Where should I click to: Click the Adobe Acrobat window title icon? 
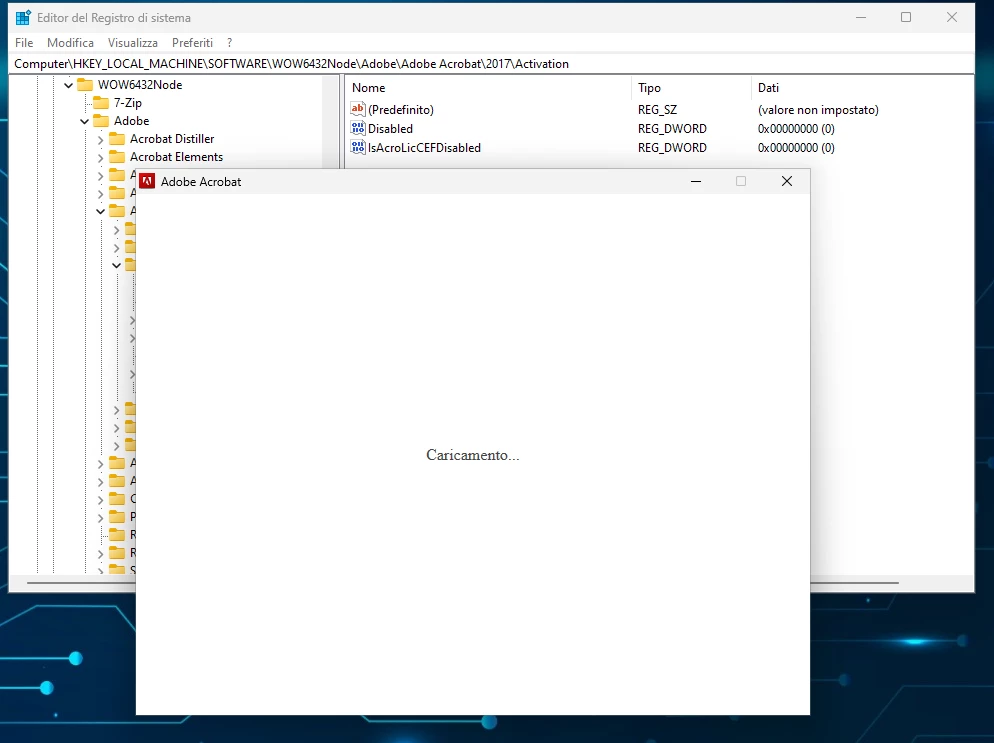(147, 181)
